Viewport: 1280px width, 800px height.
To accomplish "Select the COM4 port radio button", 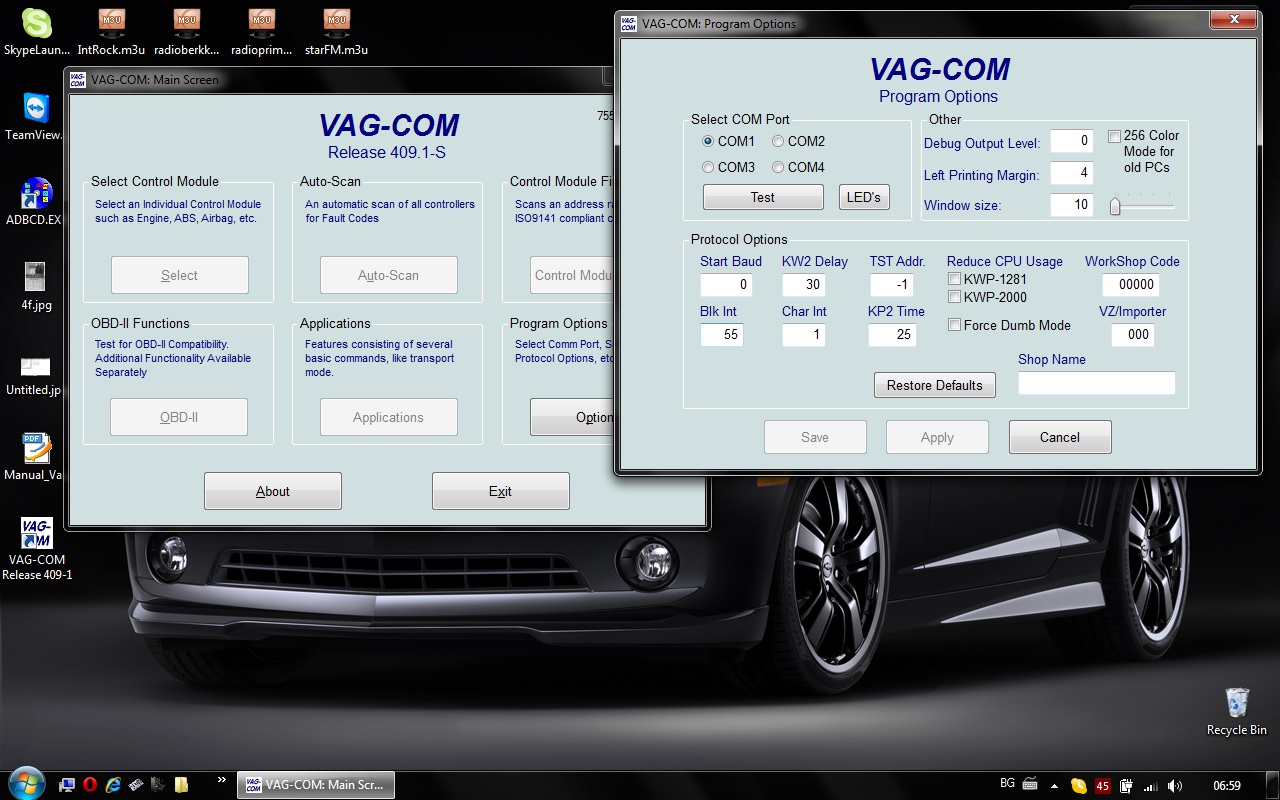I will 778,167.
